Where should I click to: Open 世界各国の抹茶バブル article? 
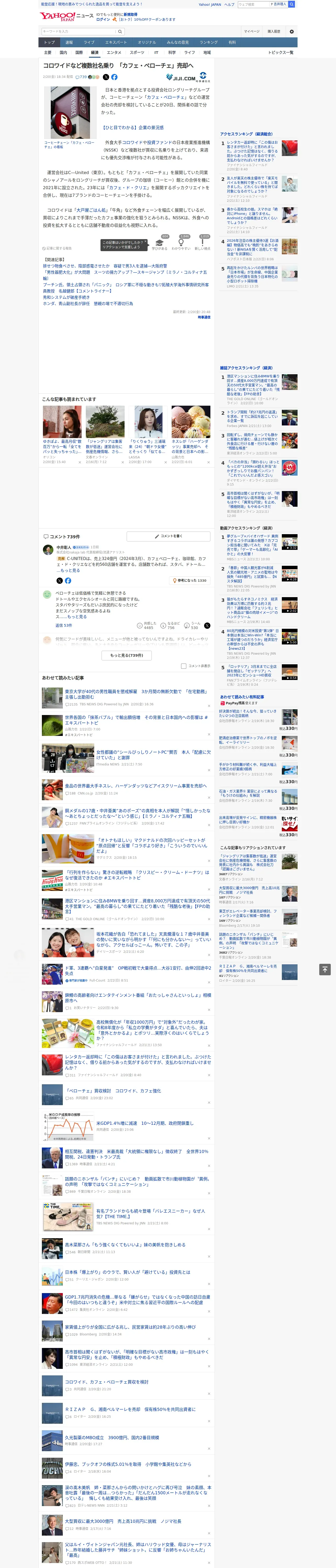[137, 720]
